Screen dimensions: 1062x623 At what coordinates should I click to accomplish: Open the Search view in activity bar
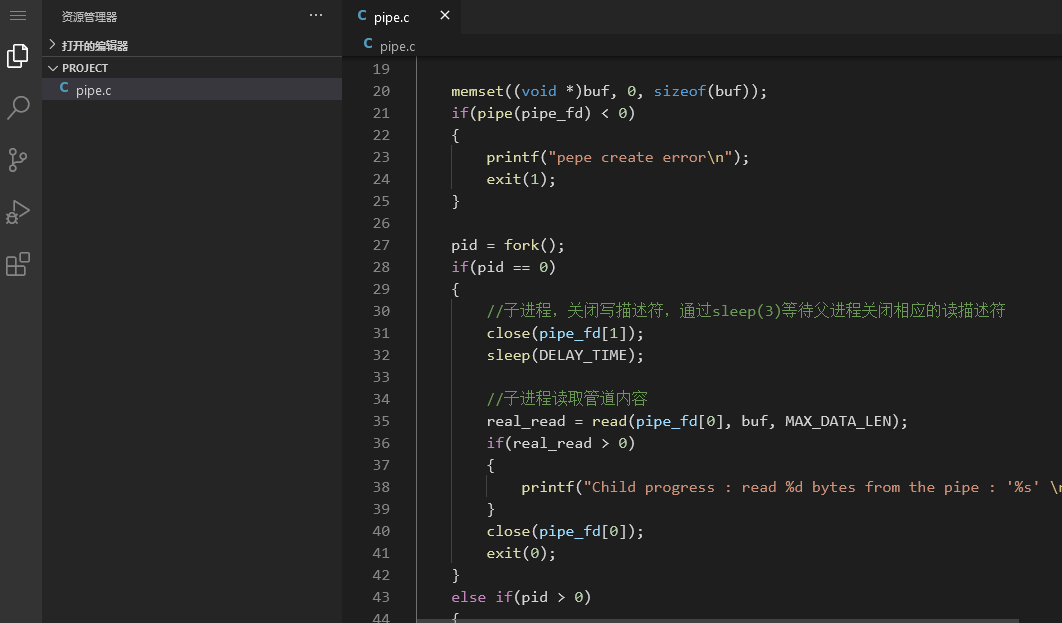(18, 108)
